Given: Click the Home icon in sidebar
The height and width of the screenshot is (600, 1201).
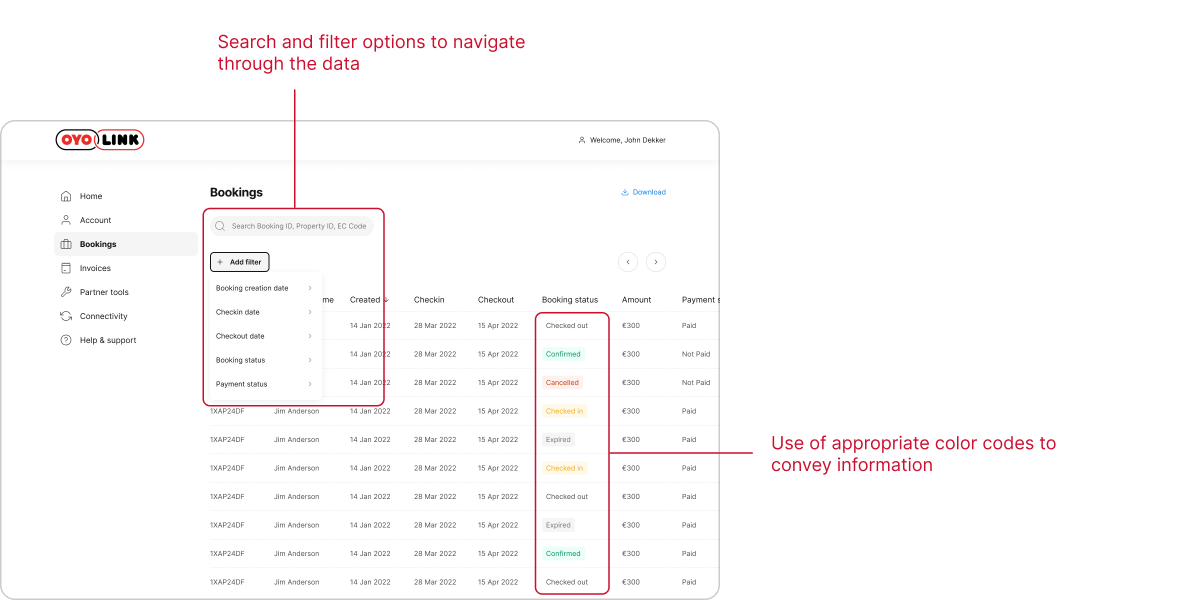Looking at the screenshot, I should pyautogui.click(x=66, y=196).
